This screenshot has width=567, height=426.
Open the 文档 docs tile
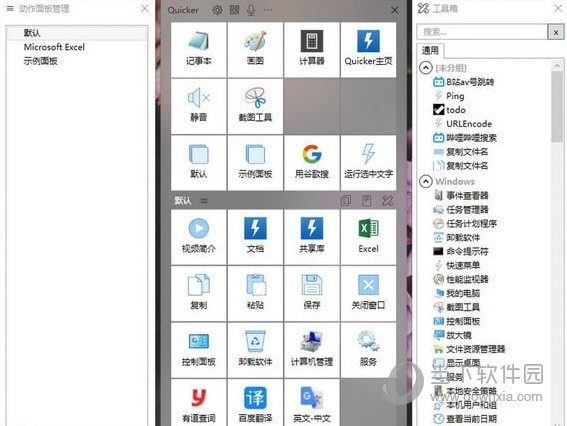coord(255,237)
